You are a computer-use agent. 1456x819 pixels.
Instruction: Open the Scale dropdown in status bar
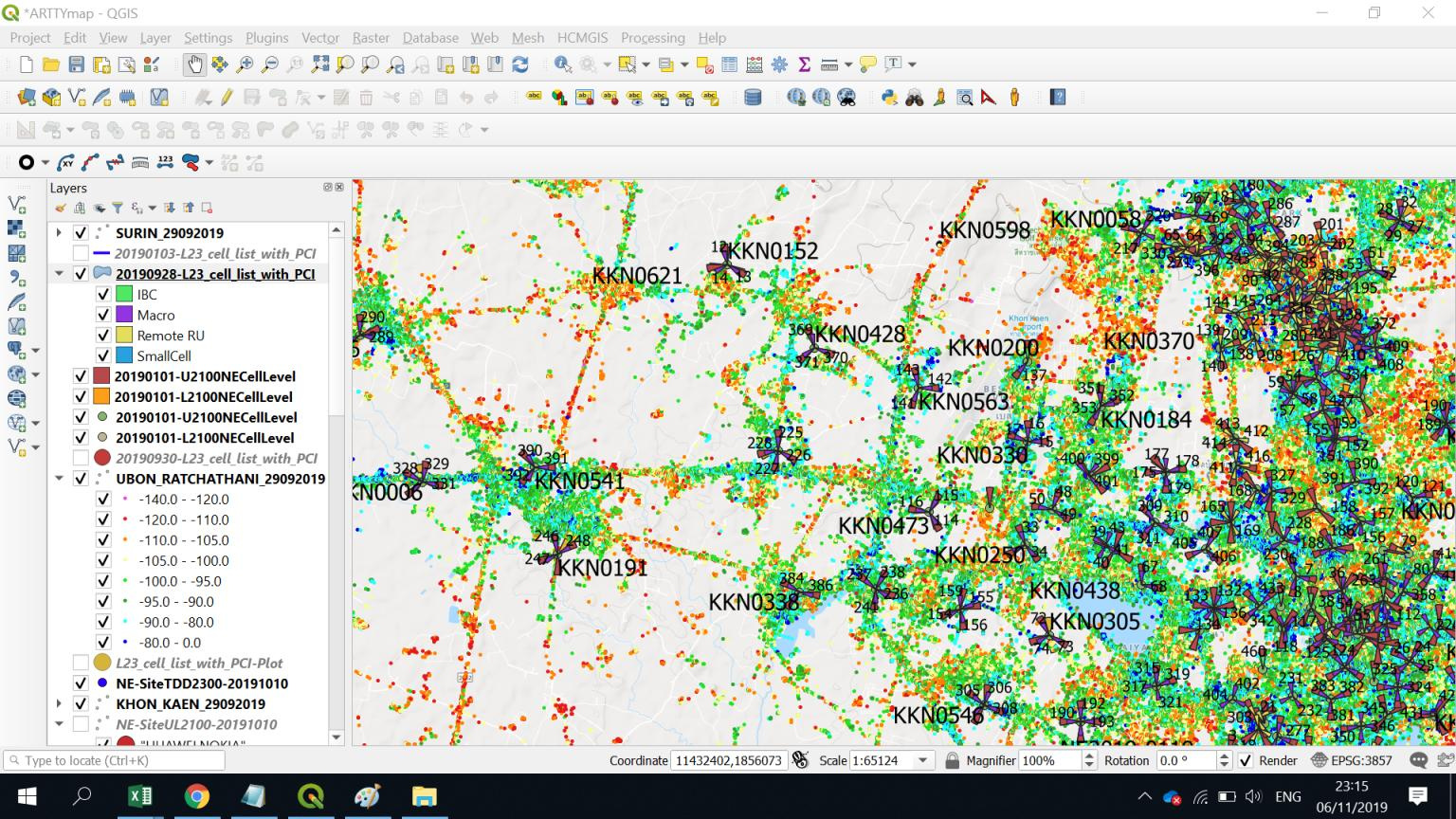point(922,760)
